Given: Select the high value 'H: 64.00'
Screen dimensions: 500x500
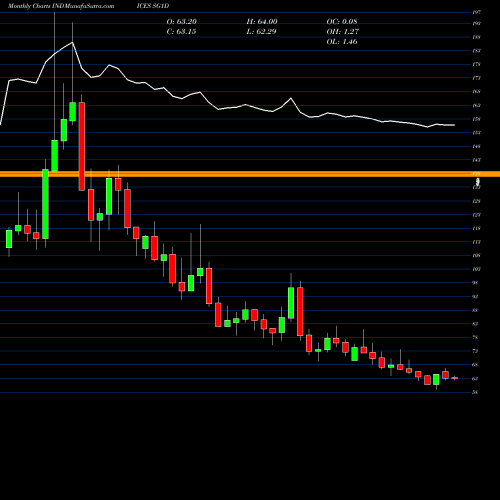Looking at the screenshot, I should (262, 21).
